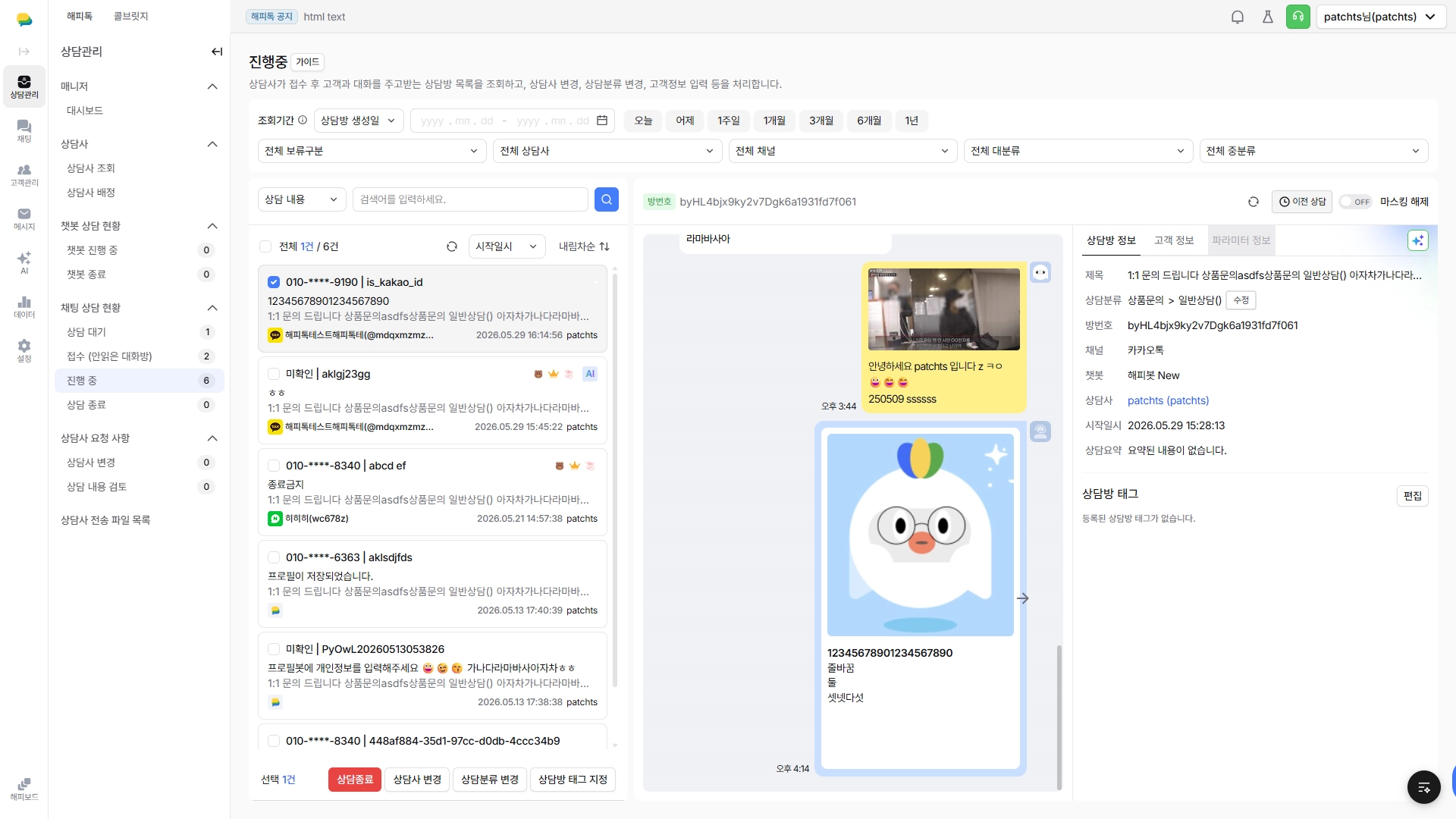This screenshot has width=1456, height=819.
Task: Switch to the 고객 정보 tab
Action: (1174, 240)
